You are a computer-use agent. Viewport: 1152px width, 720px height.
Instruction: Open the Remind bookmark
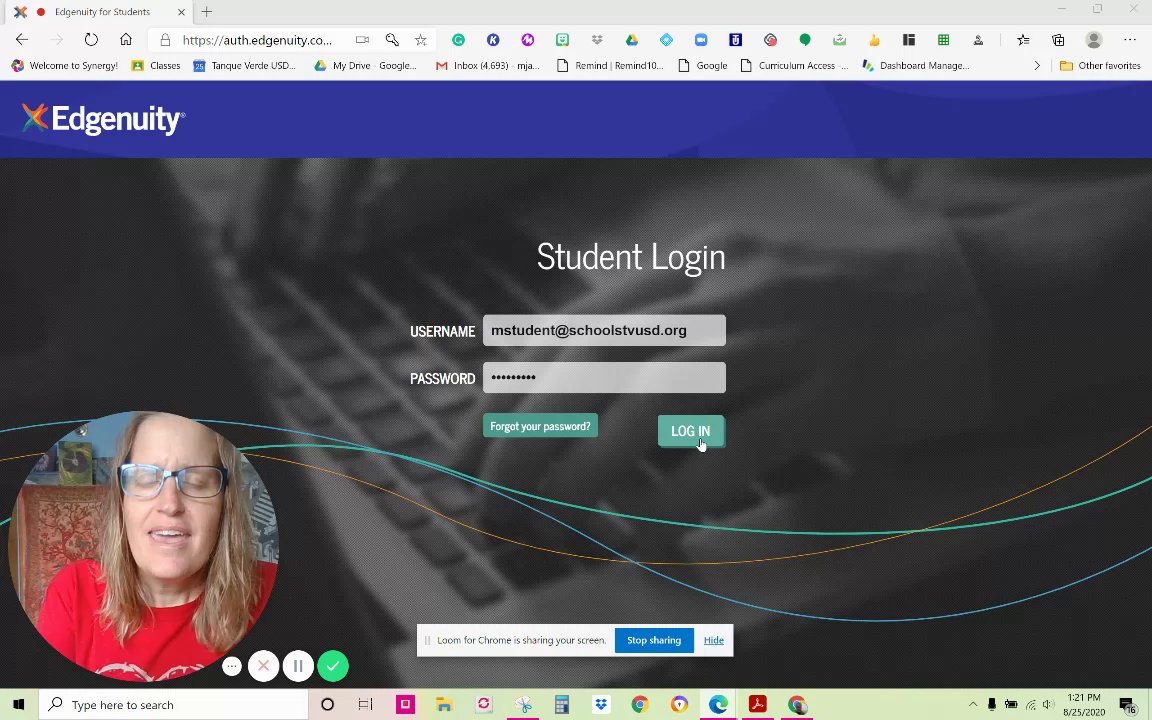[x=610, y=65]
